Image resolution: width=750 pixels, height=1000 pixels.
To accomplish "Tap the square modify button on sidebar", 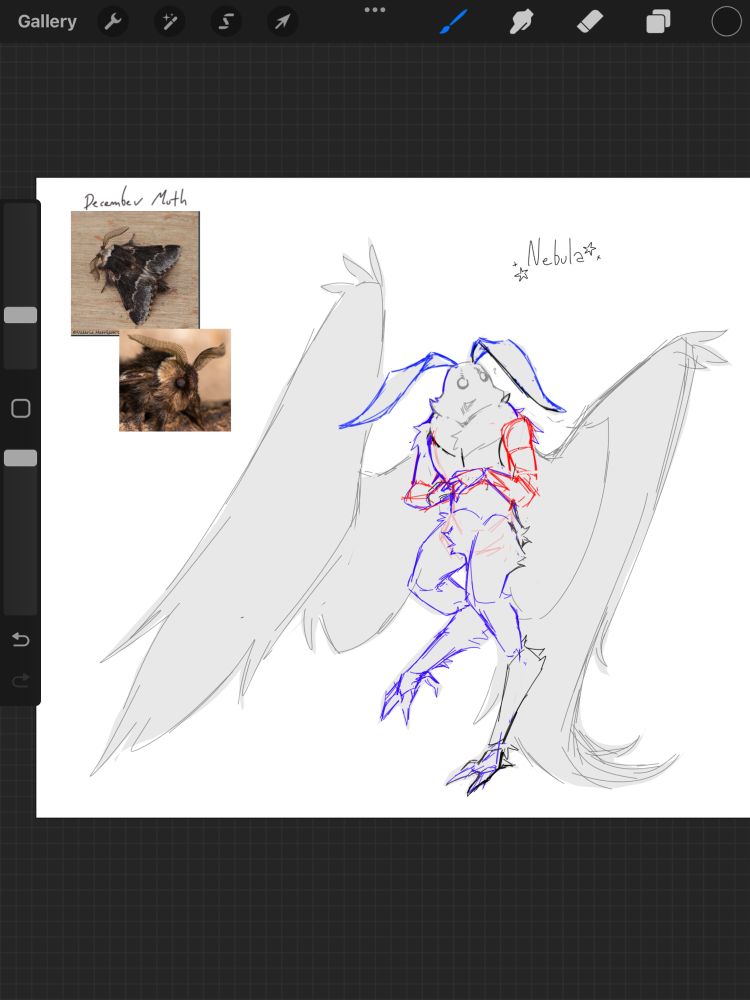I will point(21,408).
